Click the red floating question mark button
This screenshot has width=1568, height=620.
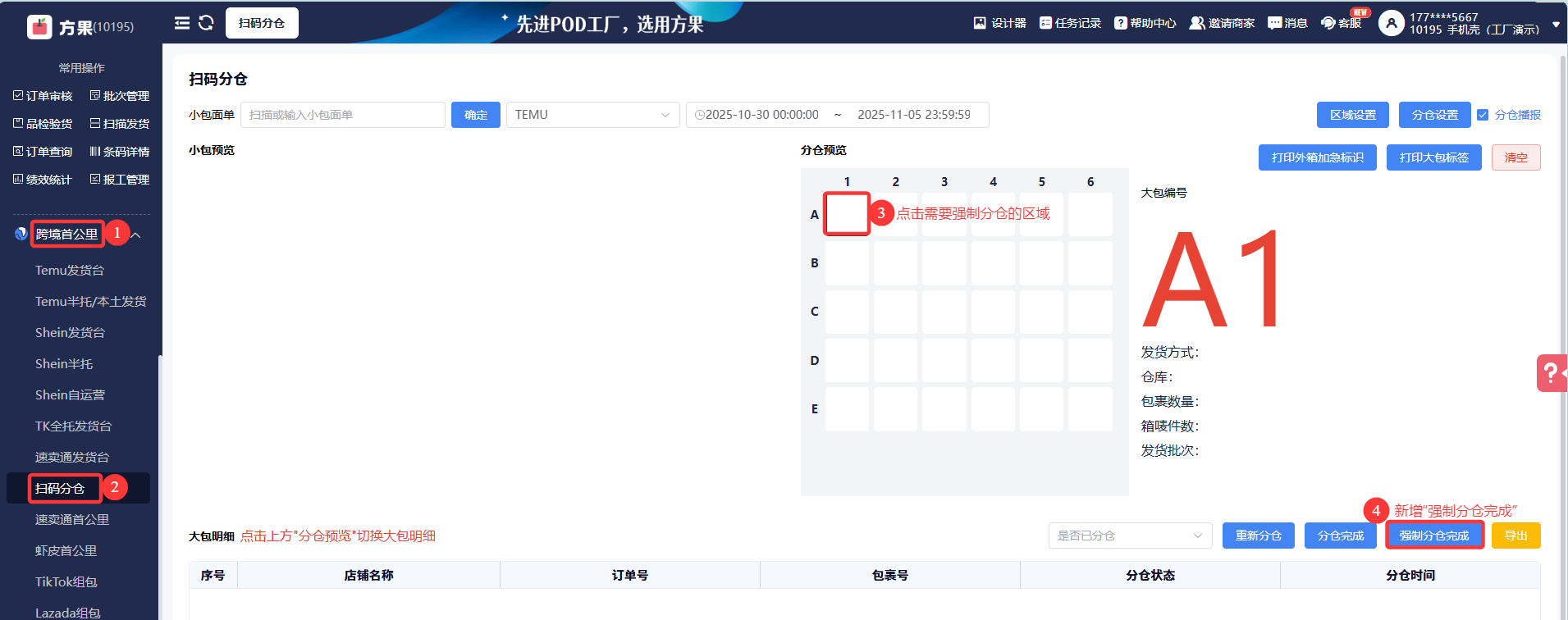pos(1552,373)
